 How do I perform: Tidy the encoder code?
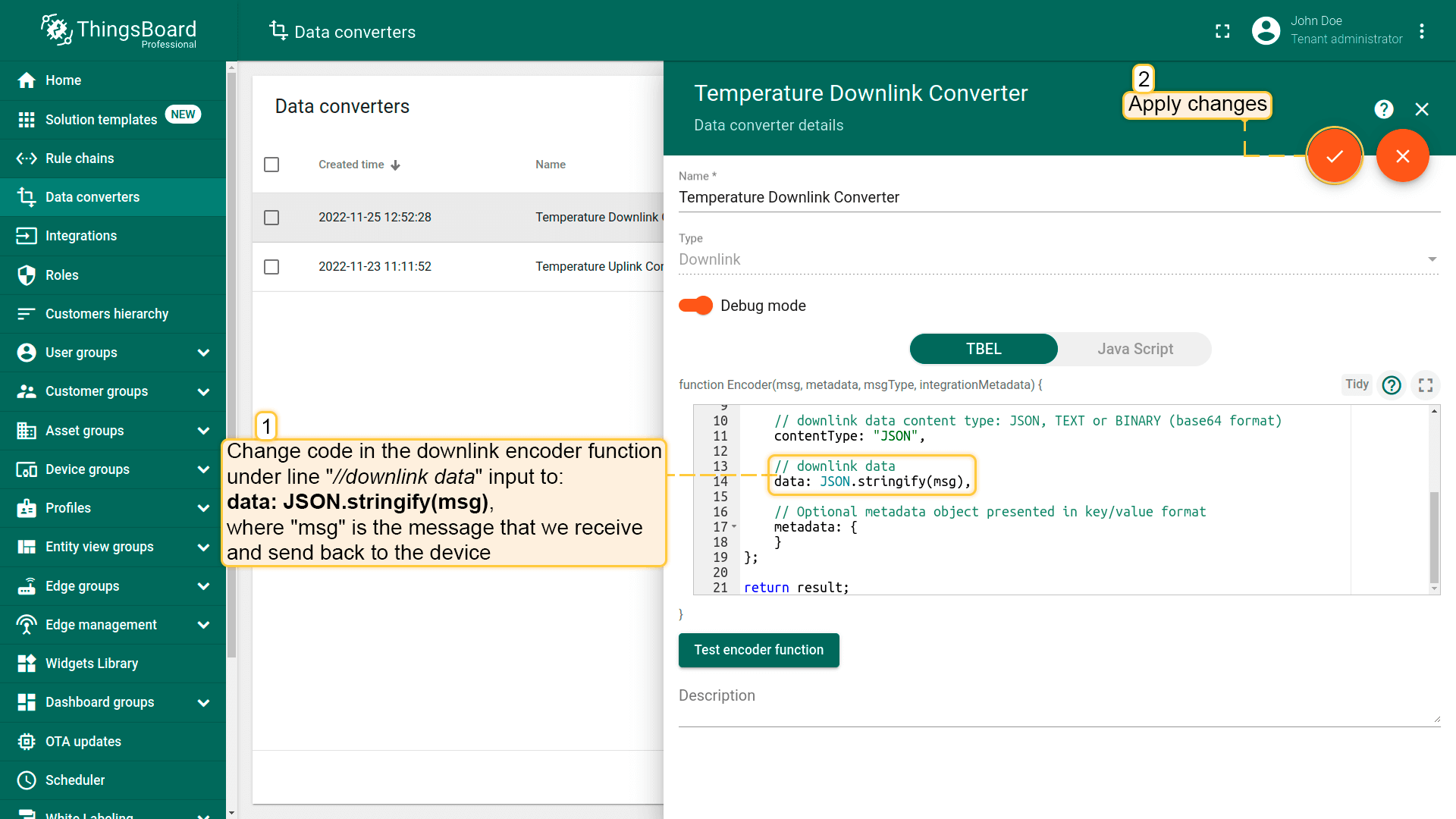click(1357, 384)
